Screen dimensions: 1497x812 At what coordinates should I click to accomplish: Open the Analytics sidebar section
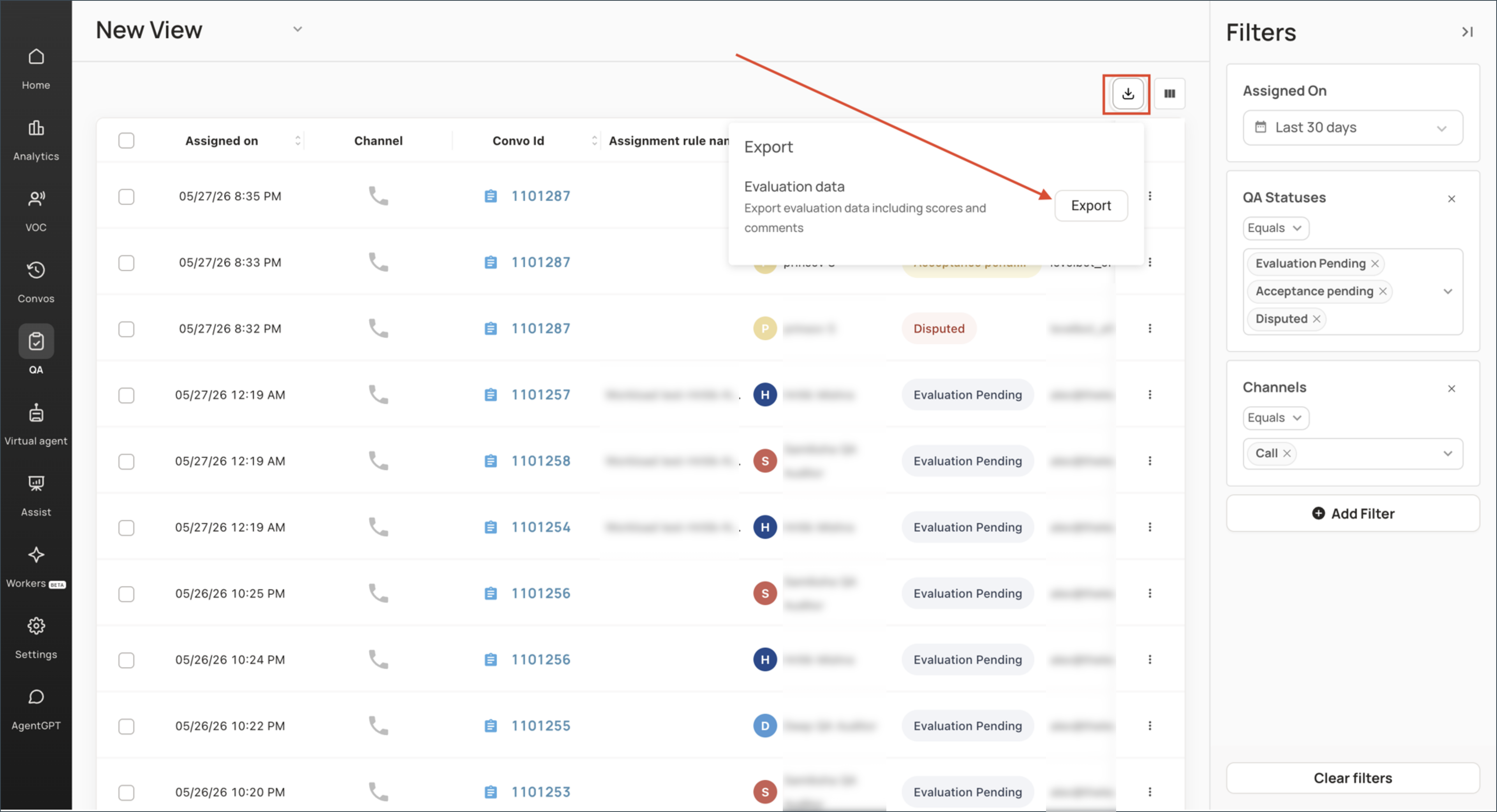coord(36,140)
